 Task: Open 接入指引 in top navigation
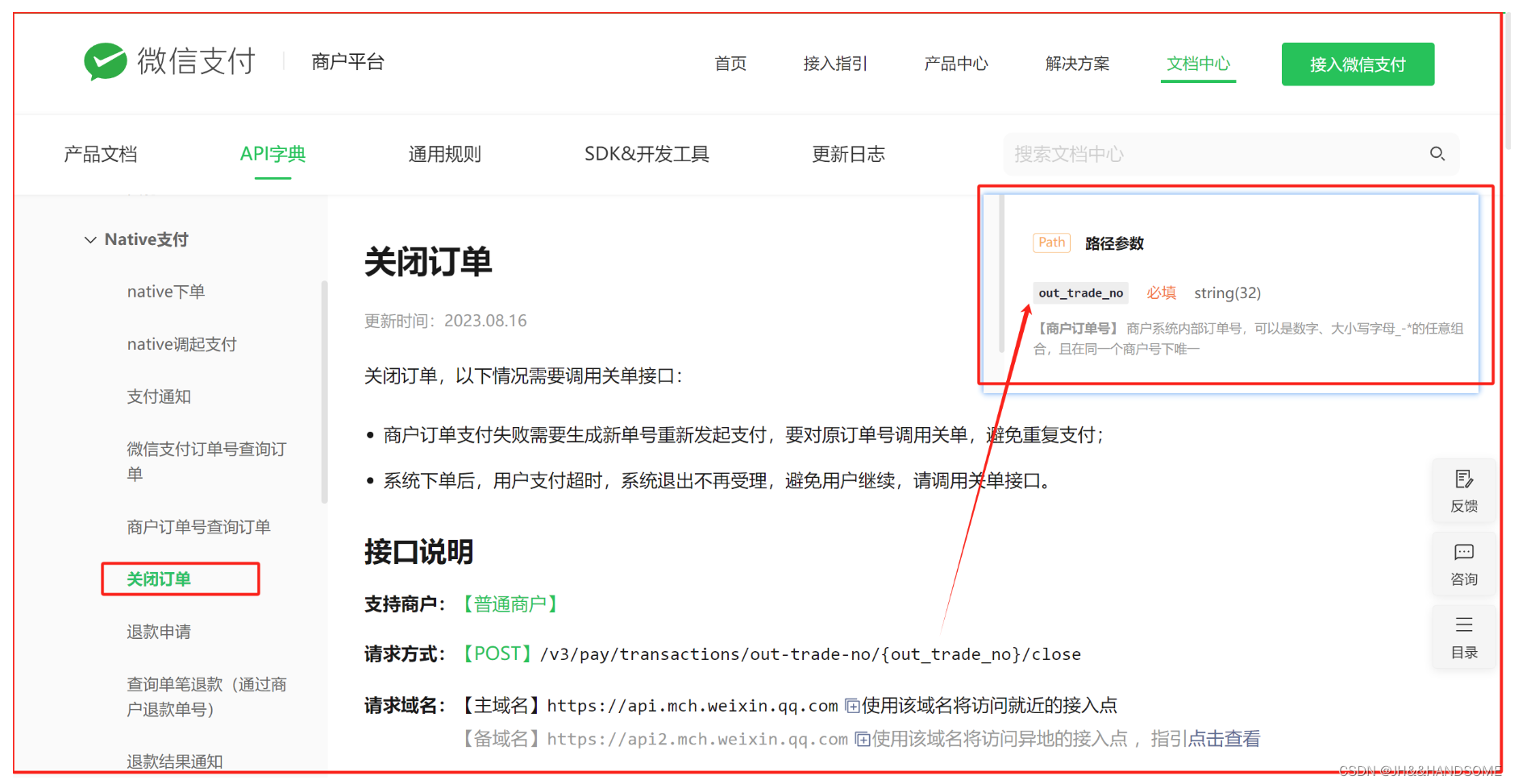tap(835, 64)
